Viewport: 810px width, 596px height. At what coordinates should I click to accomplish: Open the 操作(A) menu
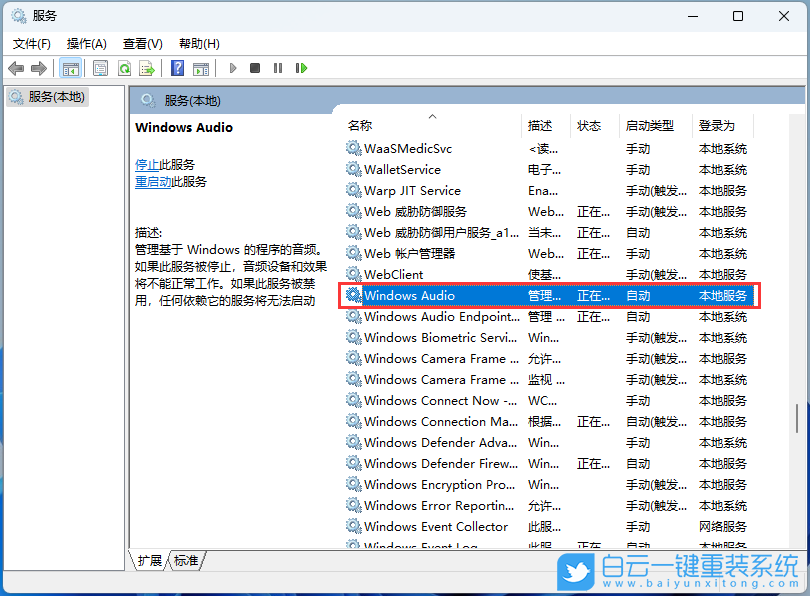pyautogui.click(x=88, y=43)
